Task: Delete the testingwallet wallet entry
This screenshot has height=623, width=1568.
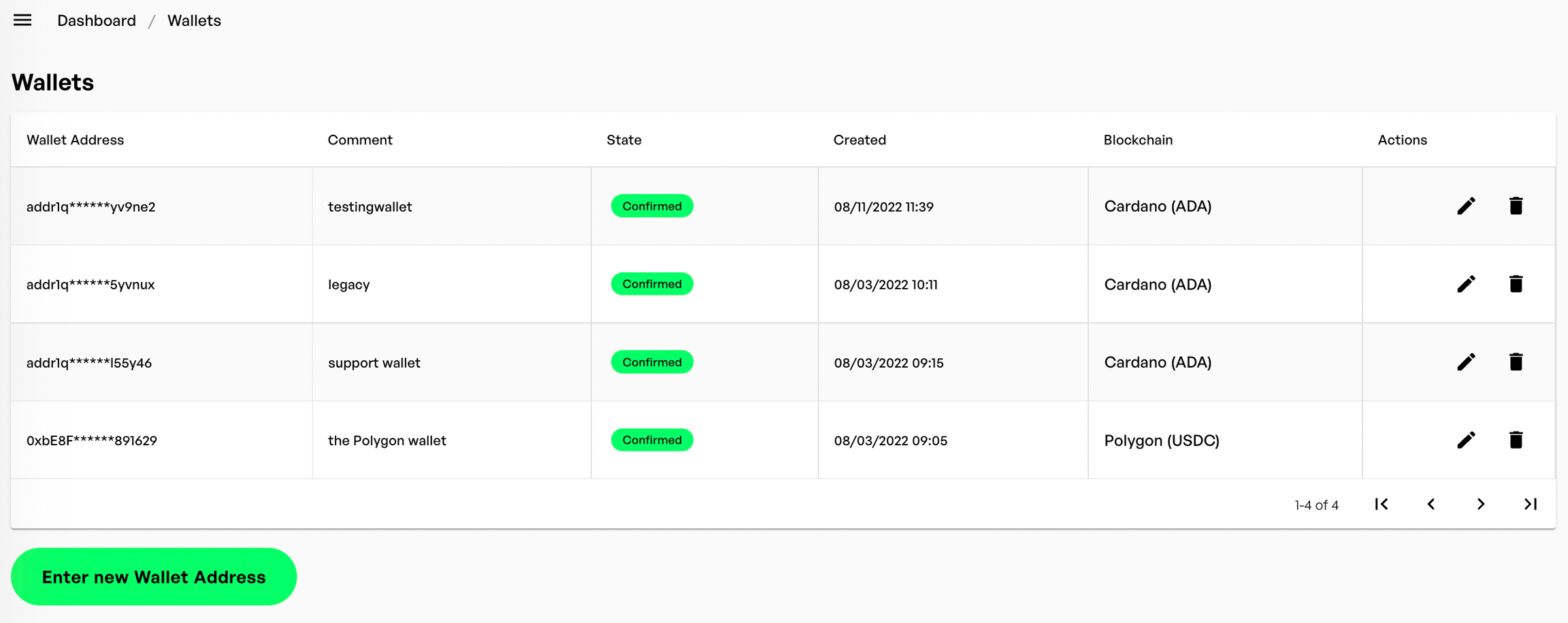Action: pyautogui.click(x=1516, y=206)
